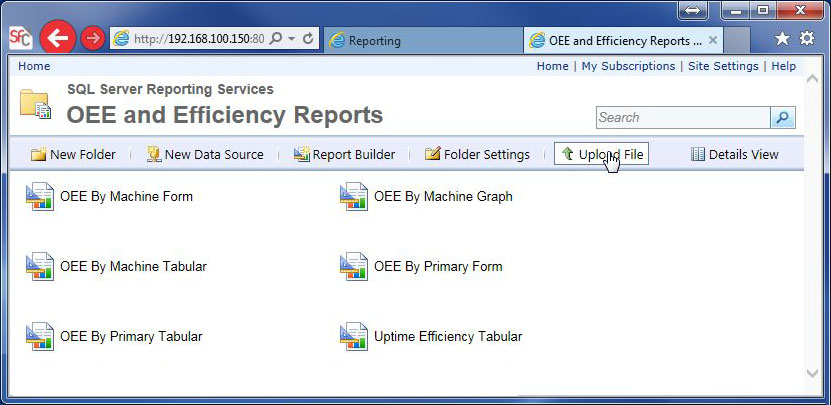
Task: Click the New Data Source icon
Action: click(154, 154)
